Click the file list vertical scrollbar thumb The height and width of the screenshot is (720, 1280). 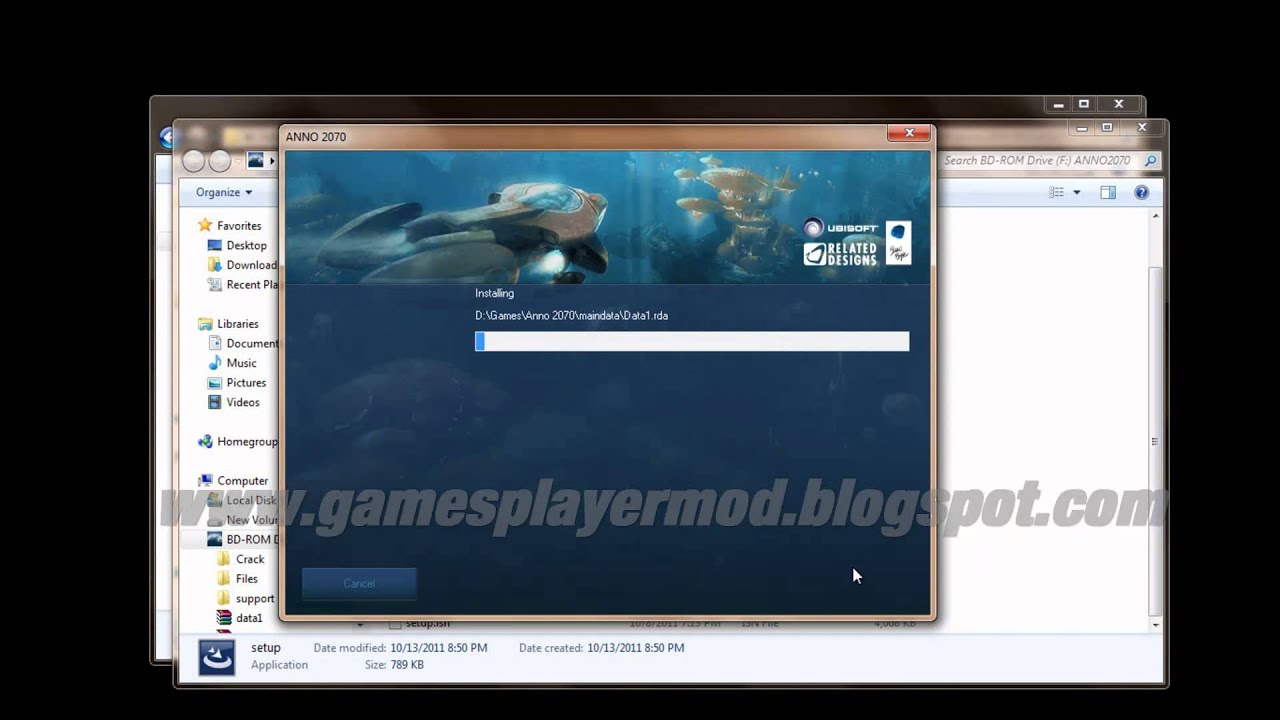click(x=1155, y=441)
